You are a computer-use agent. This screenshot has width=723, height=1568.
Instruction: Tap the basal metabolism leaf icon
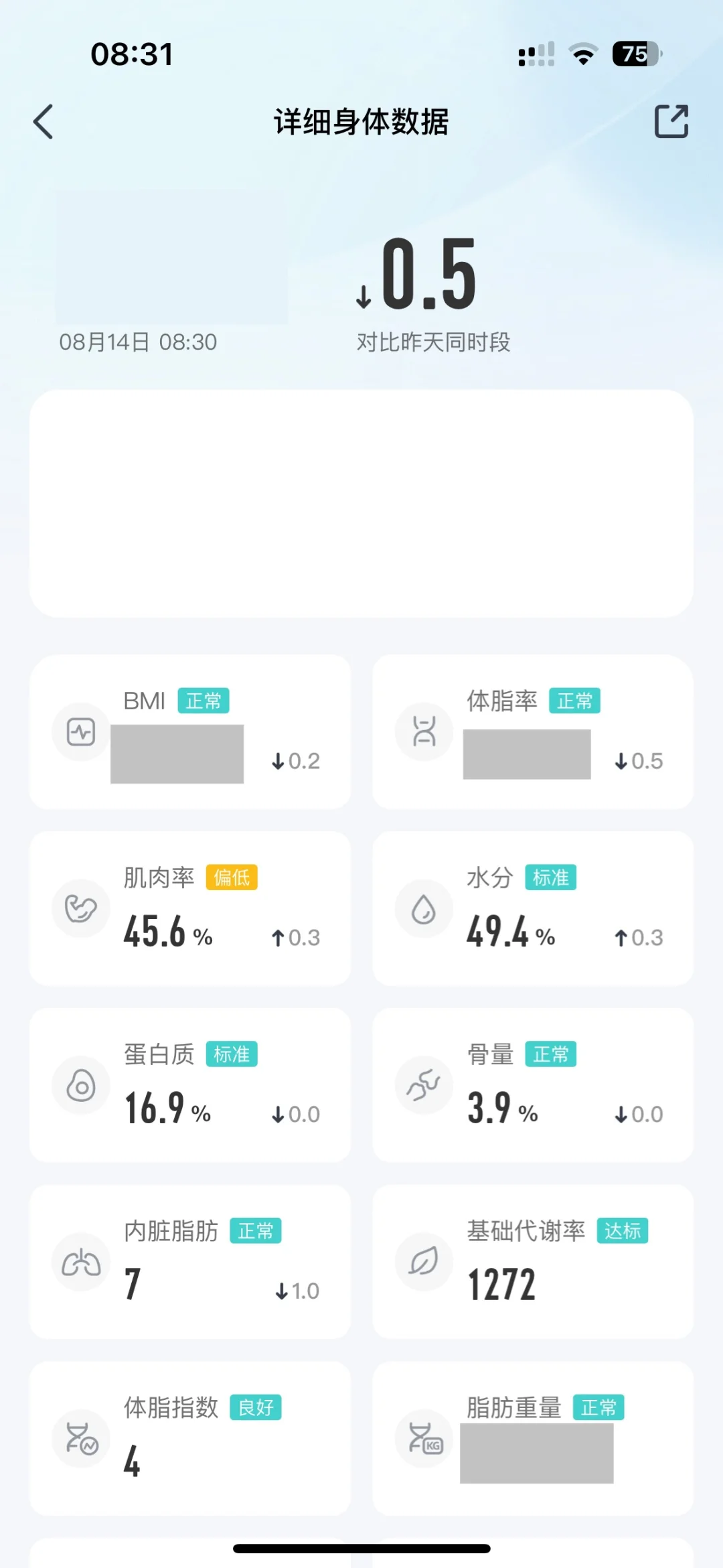[424, 1263]
